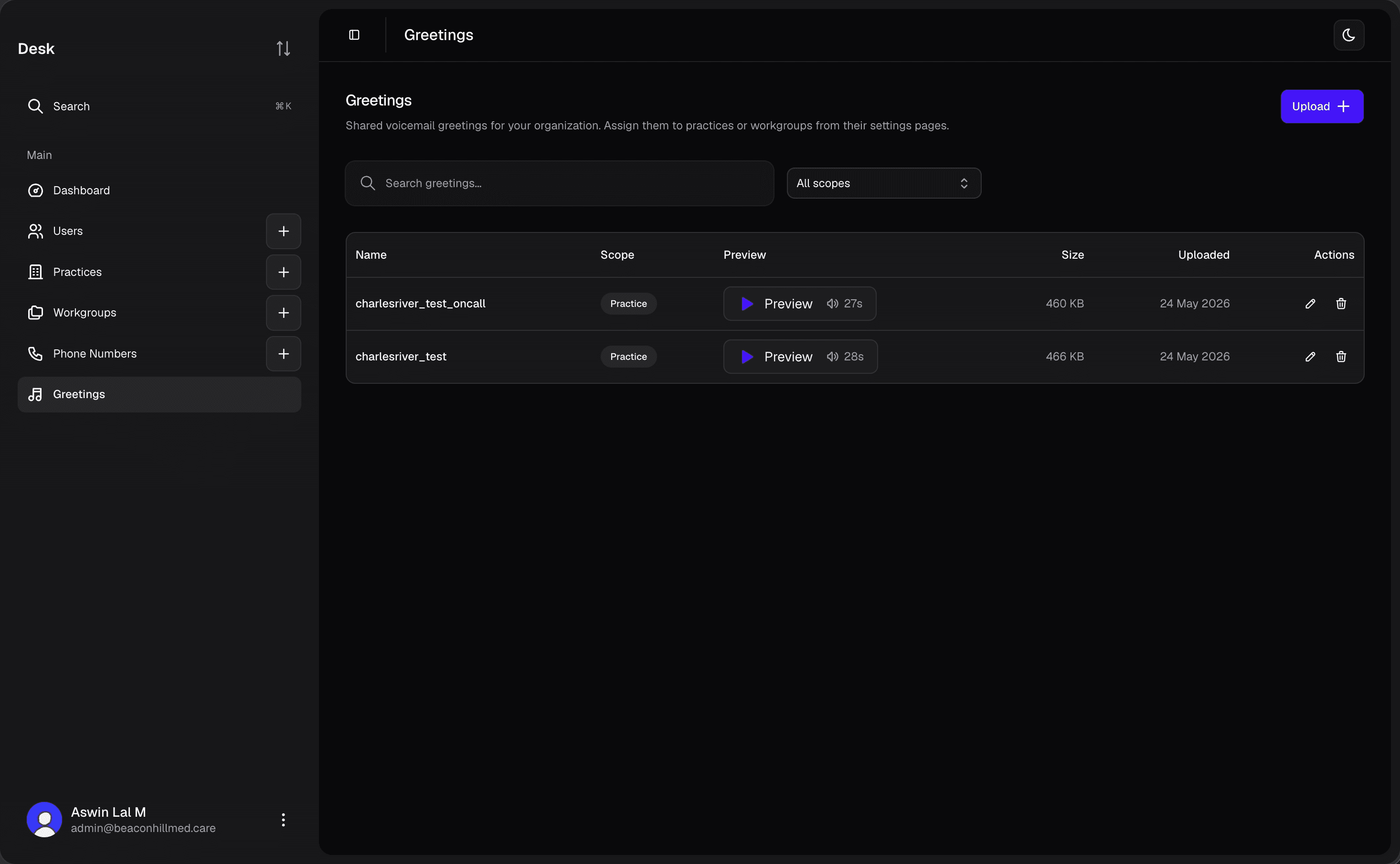This screenshot has width=1400, height=864.
Task: Open the All scopes dropdown
Action: click(883, 183)
